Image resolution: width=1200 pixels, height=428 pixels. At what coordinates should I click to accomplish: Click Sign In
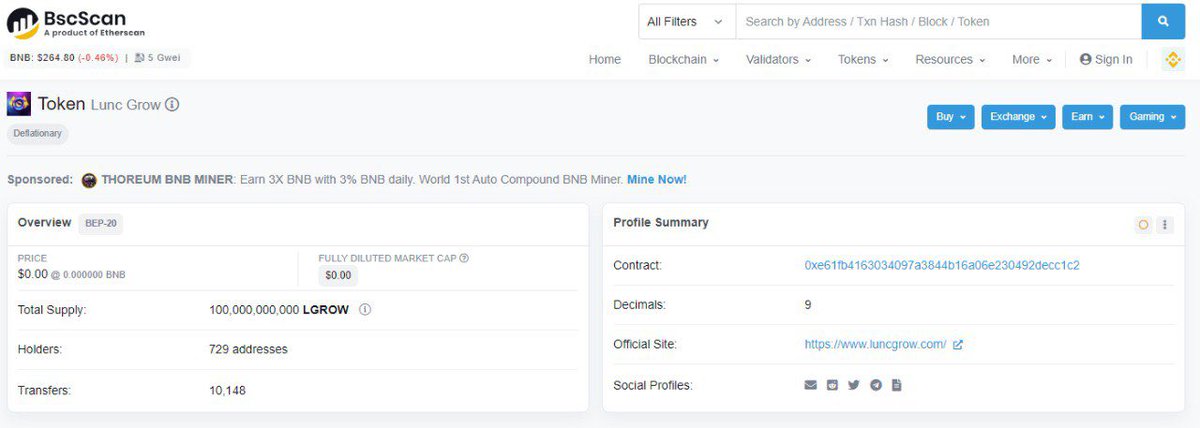point(1106,60)
